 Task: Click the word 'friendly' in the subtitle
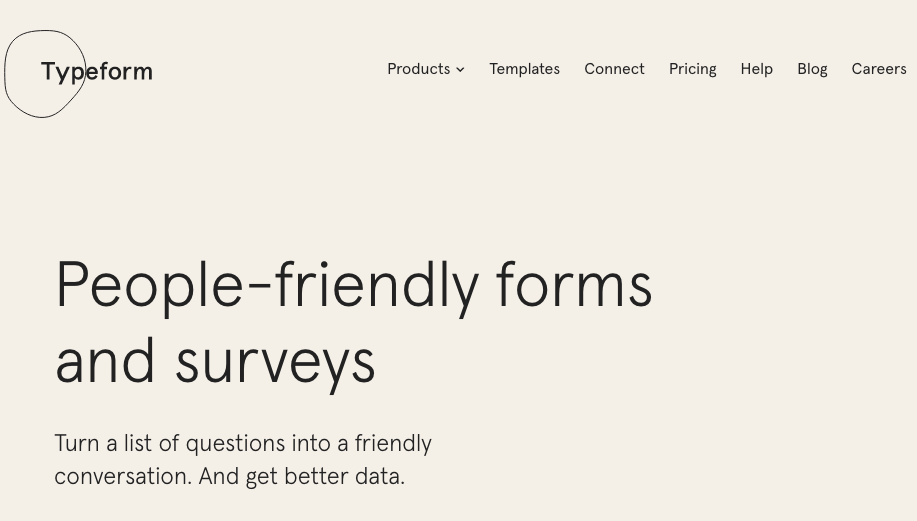coord(393,444)
